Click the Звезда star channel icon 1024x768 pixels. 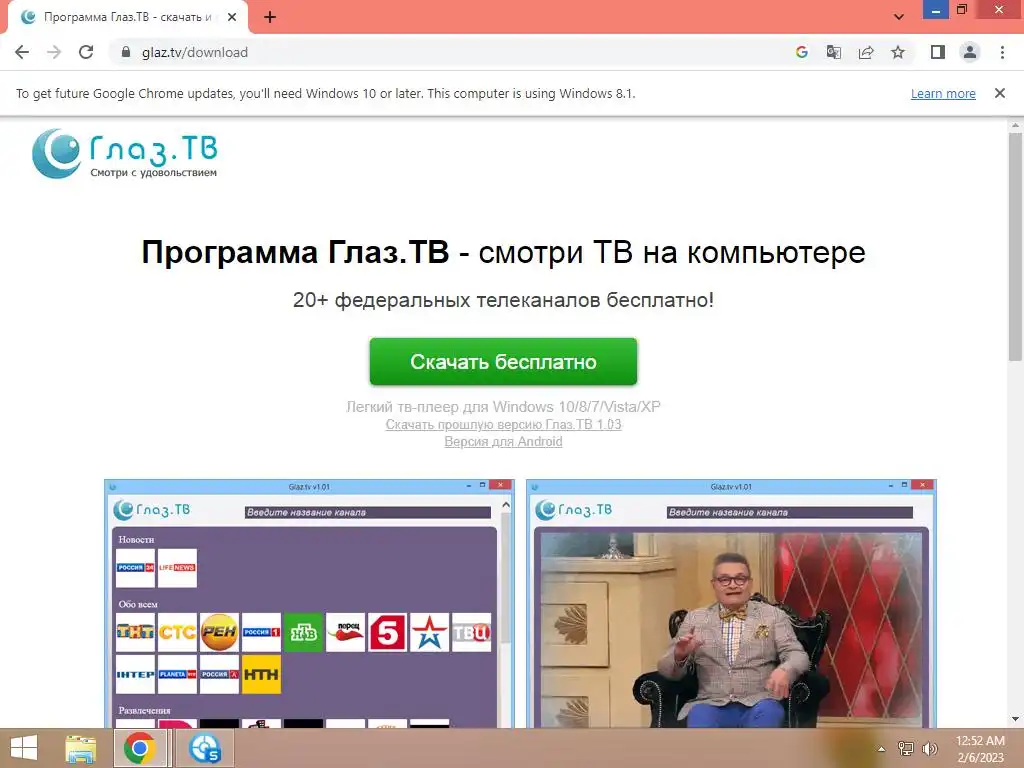(430, 632)
